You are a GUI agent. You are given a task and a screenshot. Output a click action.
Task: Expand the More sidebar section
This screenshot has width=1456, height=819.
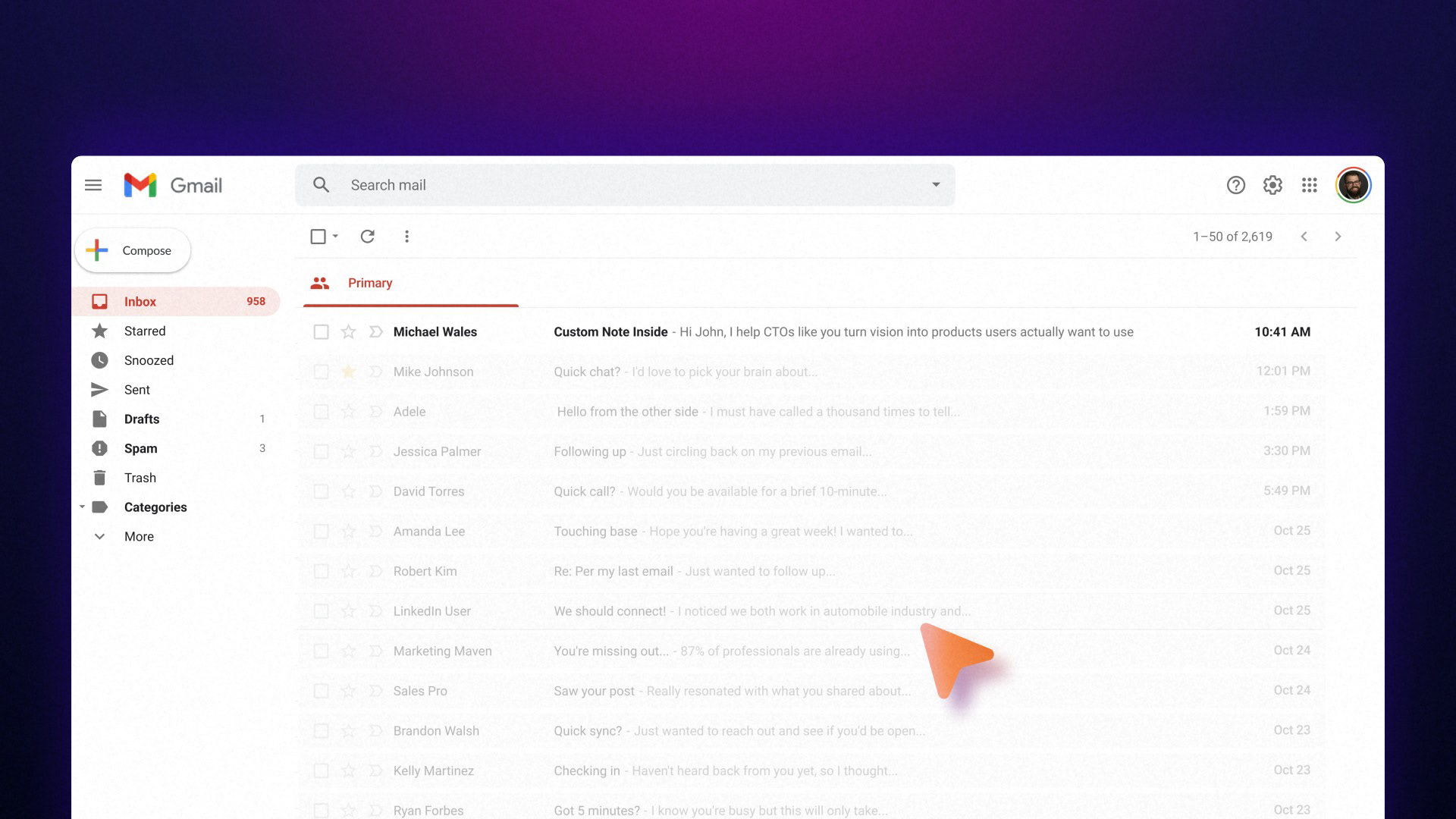pos(139,537)
